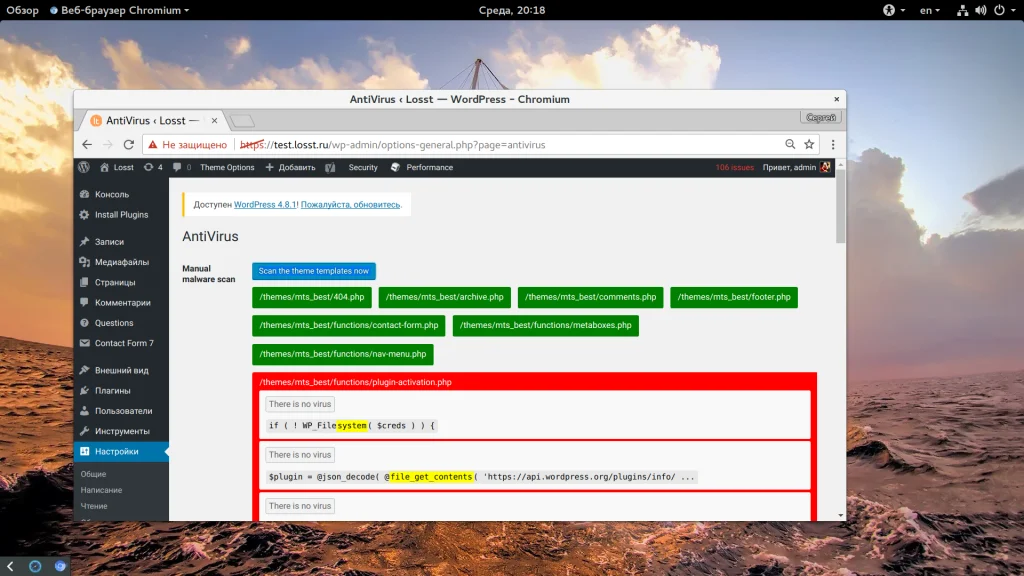Dismiss WP_Filesystem warning as no virus

coord(300,404)
